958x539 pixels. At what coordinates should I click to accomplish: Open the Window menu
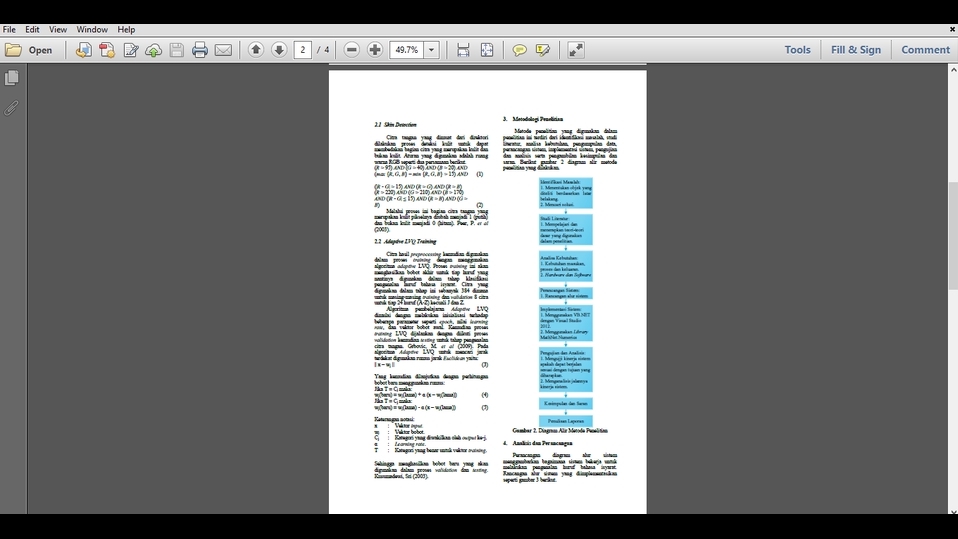(x=92, y=29)
